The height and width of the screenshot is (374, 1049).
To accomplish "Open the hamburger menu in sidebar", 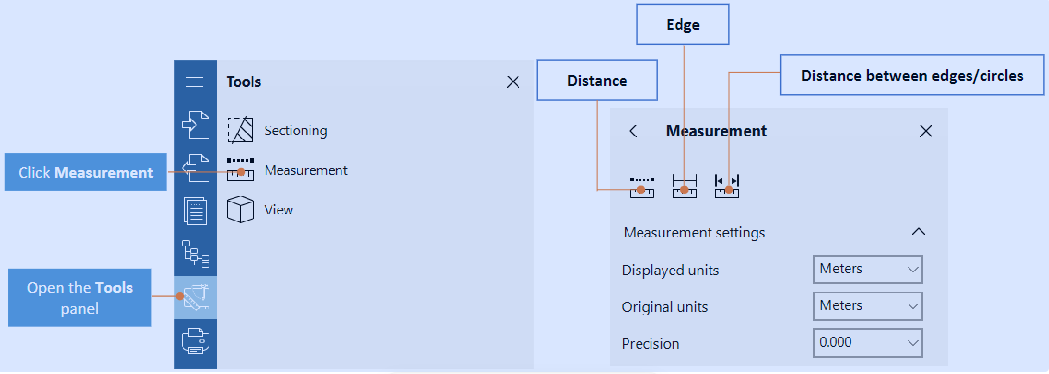I will pos(195,82).
